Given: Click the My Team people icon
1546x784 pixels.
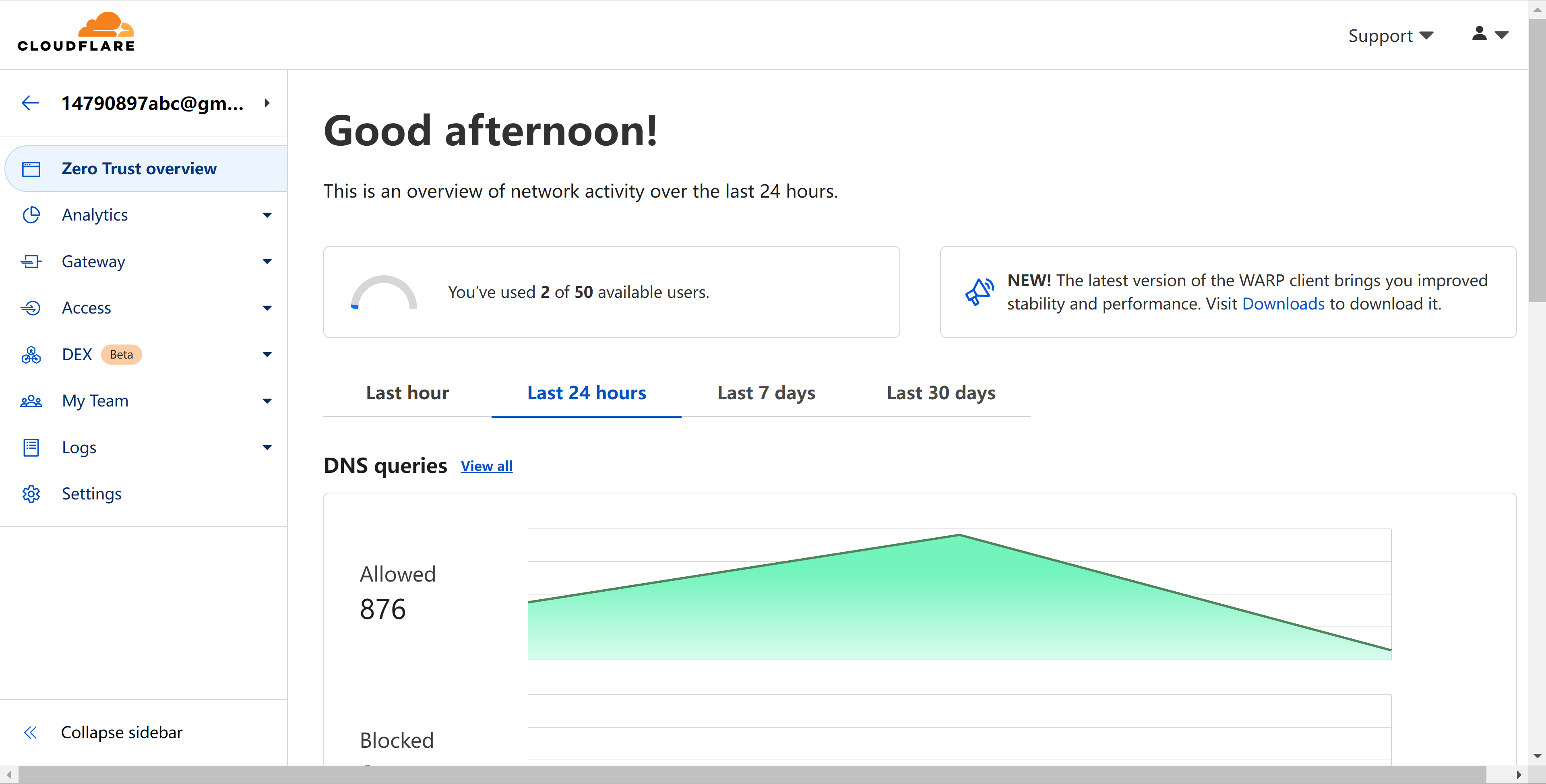Looking at the screenshot, I should point(31,401).
